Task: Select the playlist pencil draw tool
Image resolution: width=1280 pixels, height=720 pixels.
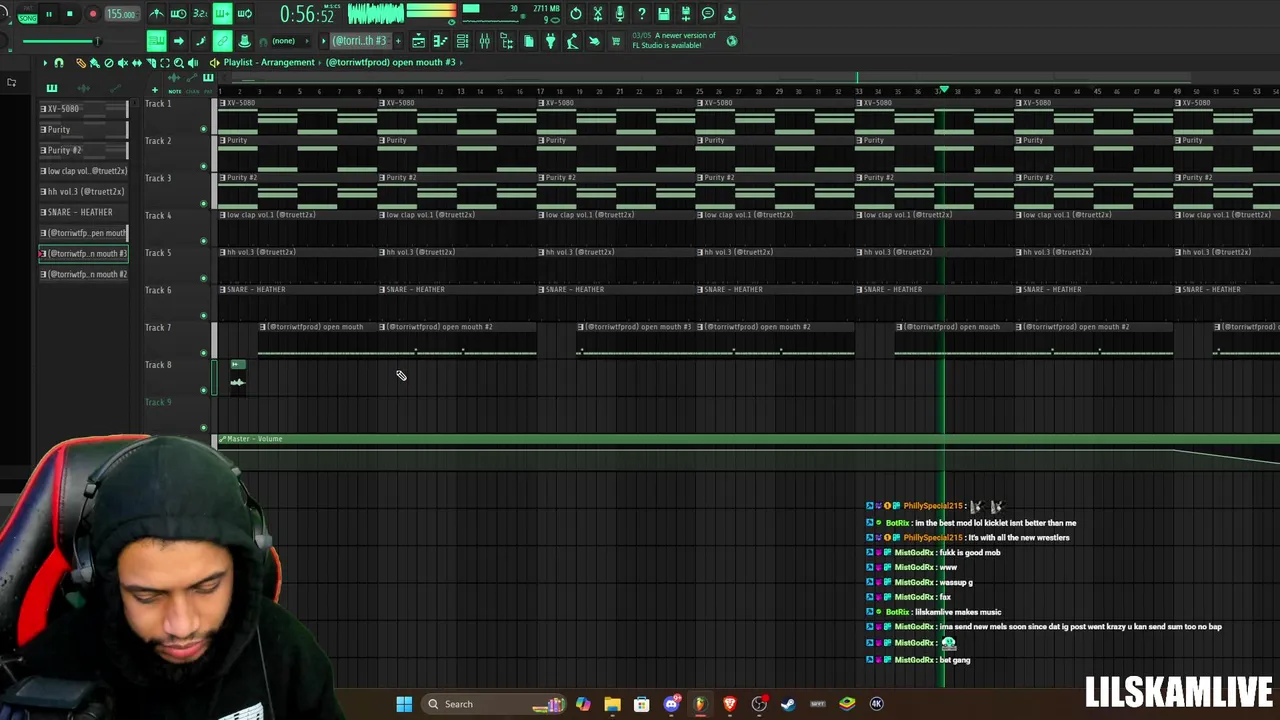Action: point(81,63)
